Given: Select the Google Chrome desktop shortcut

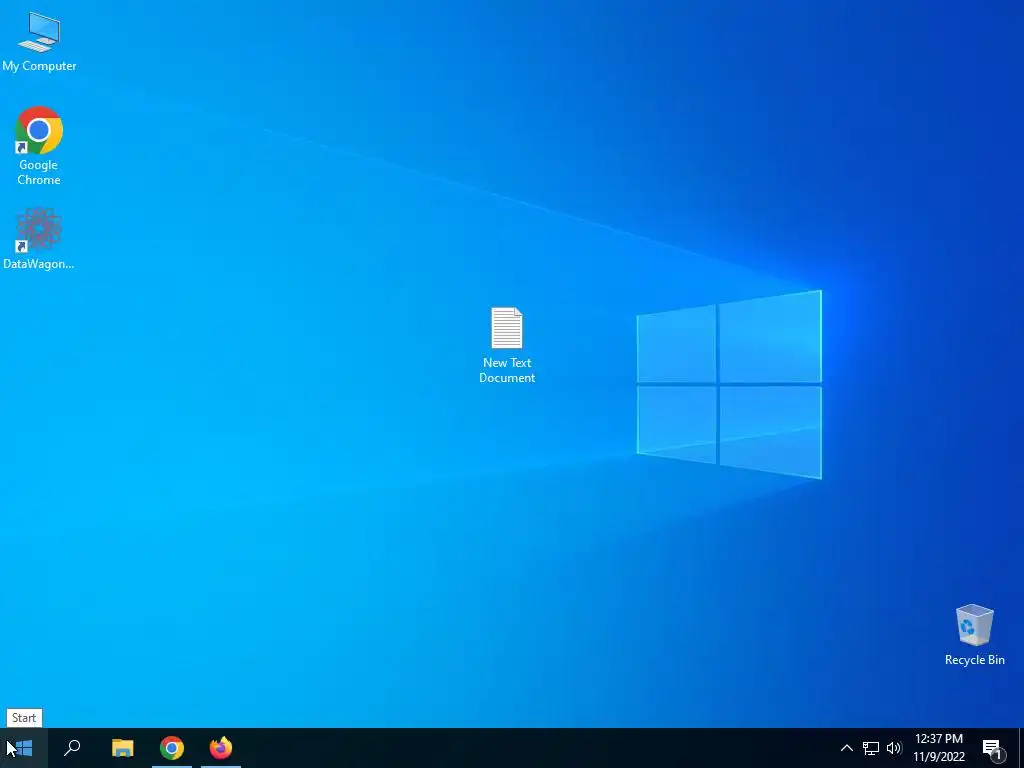Looking at the screenshot, I should tap(39, 146).
